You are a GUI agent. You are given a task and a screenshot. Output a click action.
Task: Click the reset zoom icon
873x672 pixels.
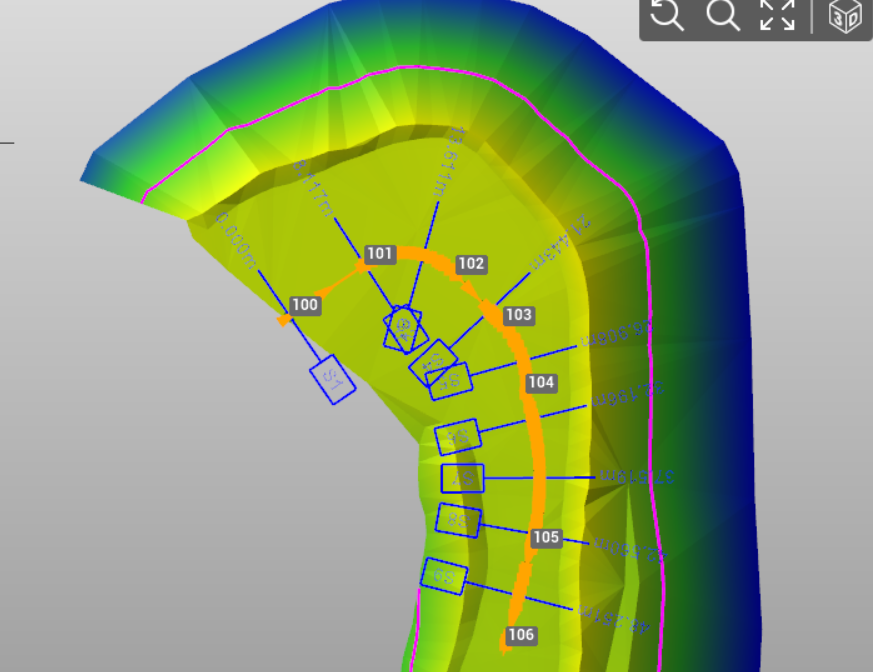click(667, 15)
